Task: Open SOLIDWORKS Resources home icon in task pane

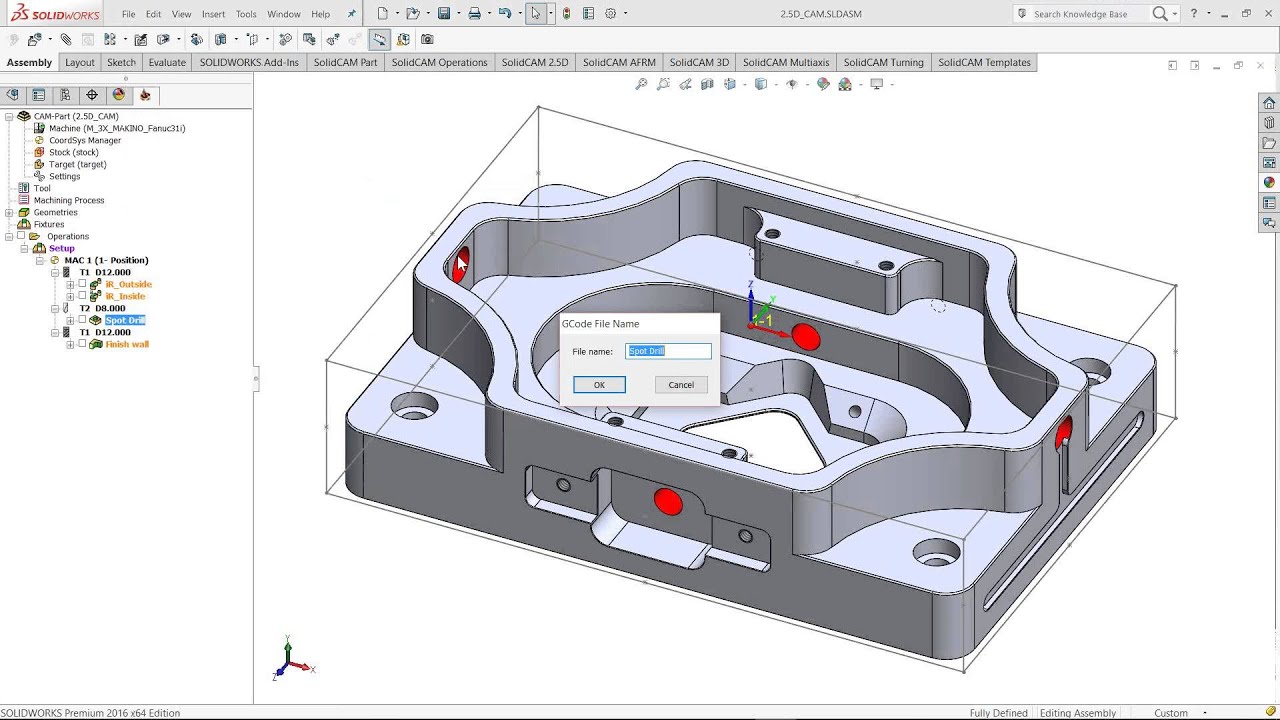Action: tap(1269, 103)
